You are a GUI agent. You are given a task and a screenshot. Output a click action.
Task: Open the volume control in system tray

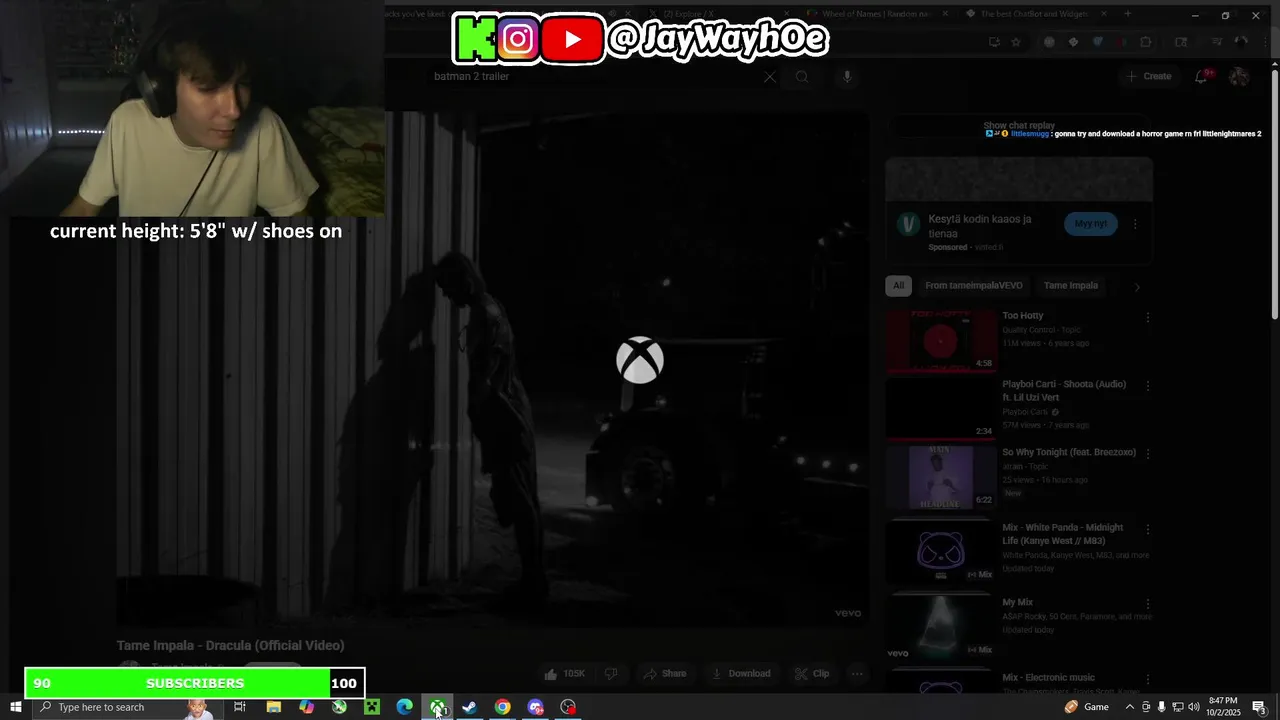pos(1193,707)
